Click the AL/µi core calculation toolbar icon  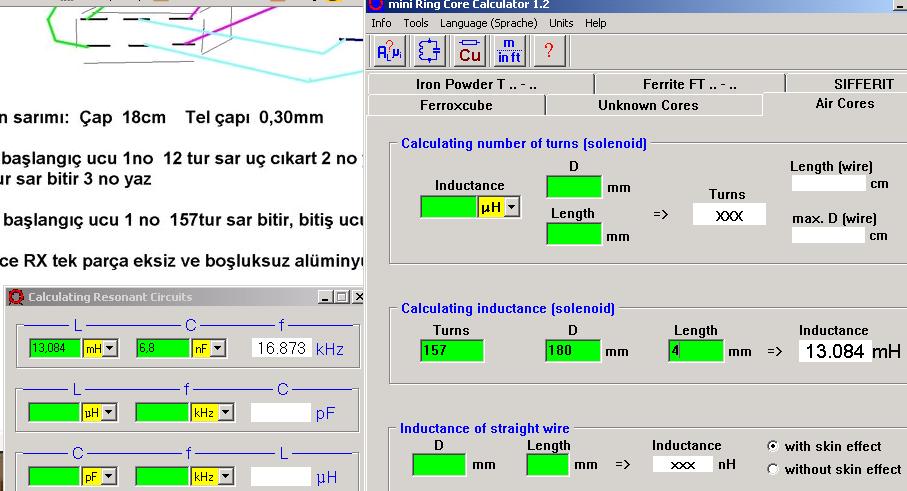[x=388, y=51]
